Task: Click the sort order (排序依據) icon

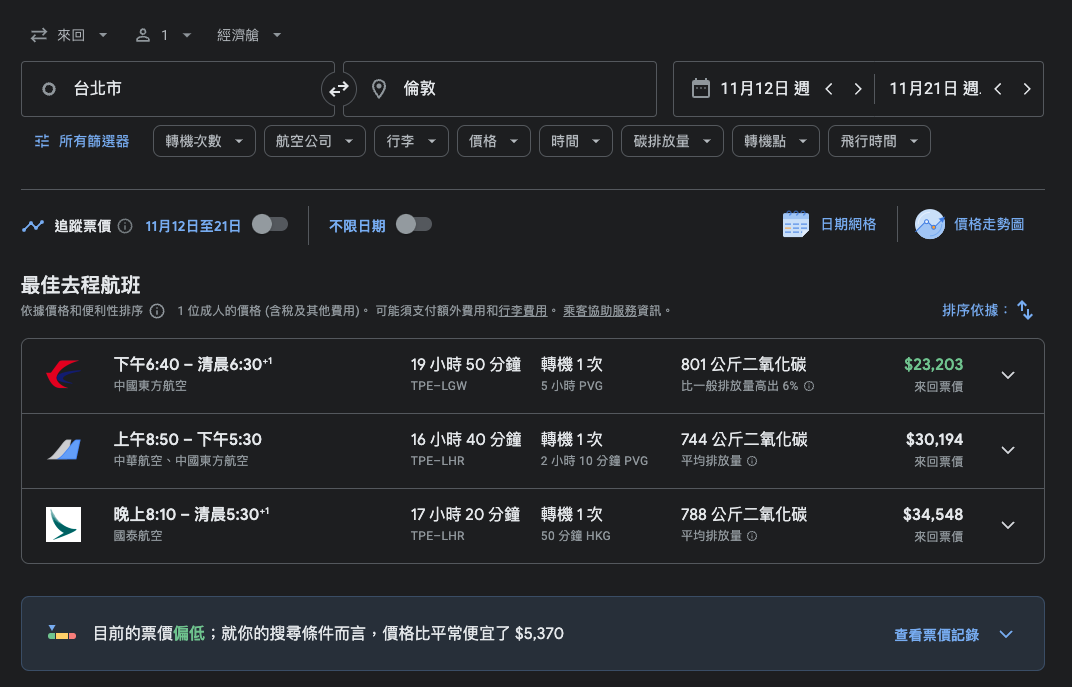Action: point(1024,310)
